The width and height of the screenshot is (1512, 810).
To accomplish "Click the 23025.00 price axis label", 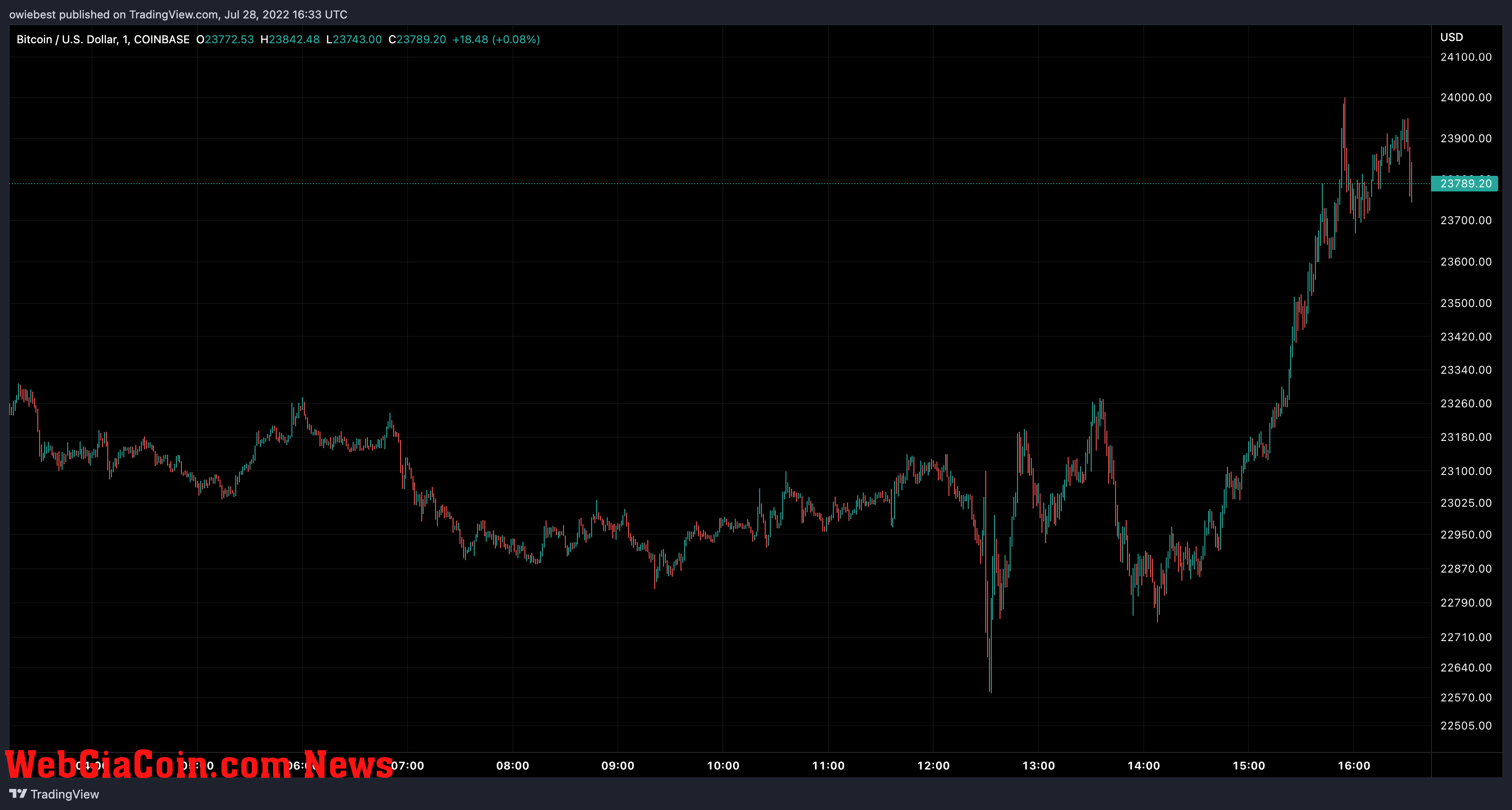I will pos(1465,503).
